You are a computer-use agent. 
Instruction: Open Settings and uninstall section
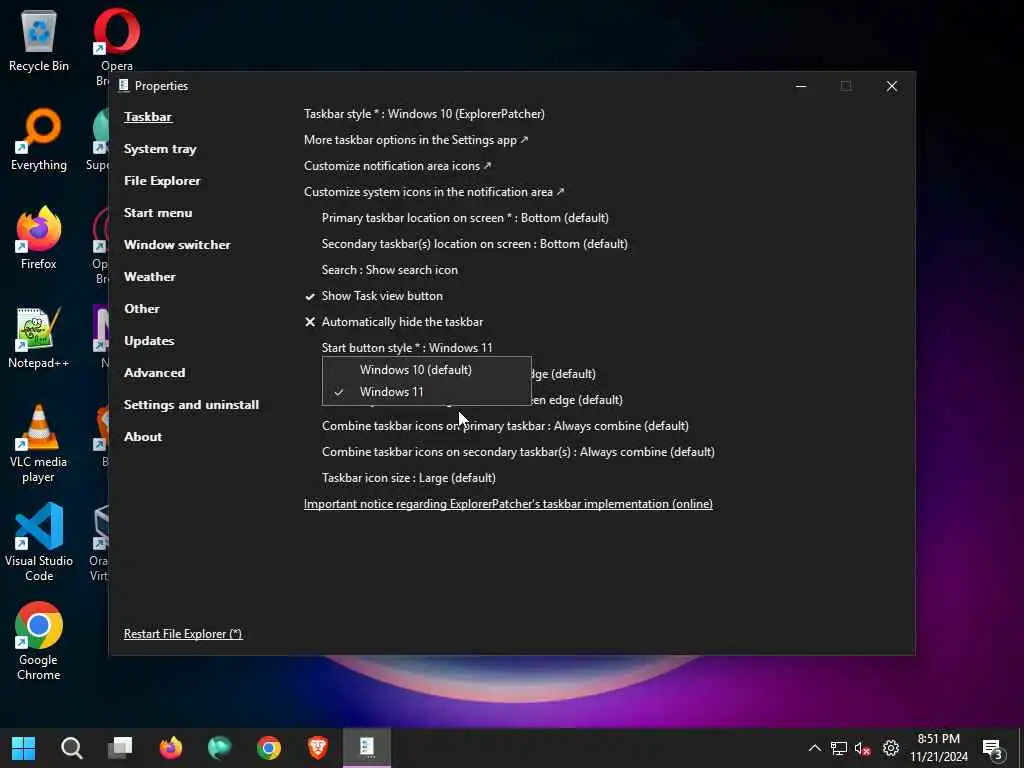[191, 405]
